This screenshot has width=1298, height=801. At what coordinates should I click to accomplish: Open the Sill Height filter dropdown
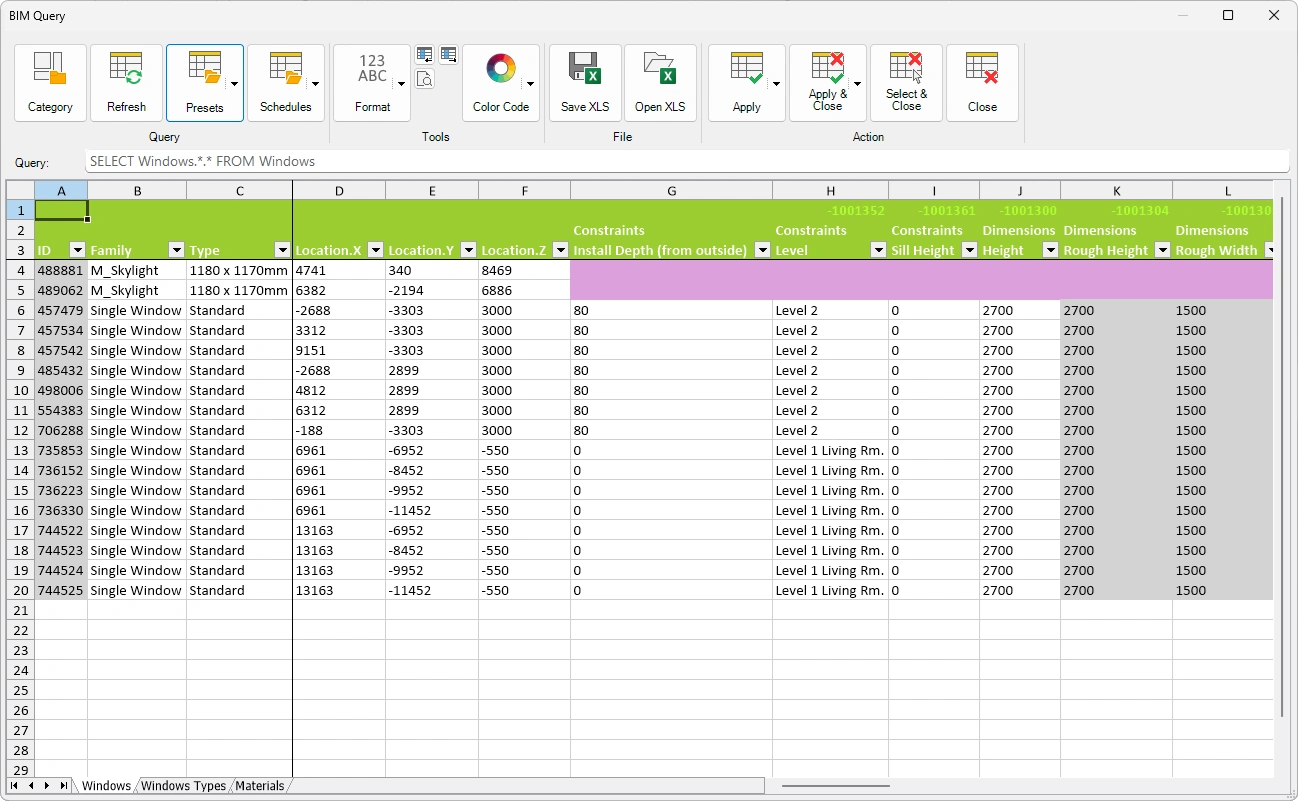click(969, 250)
